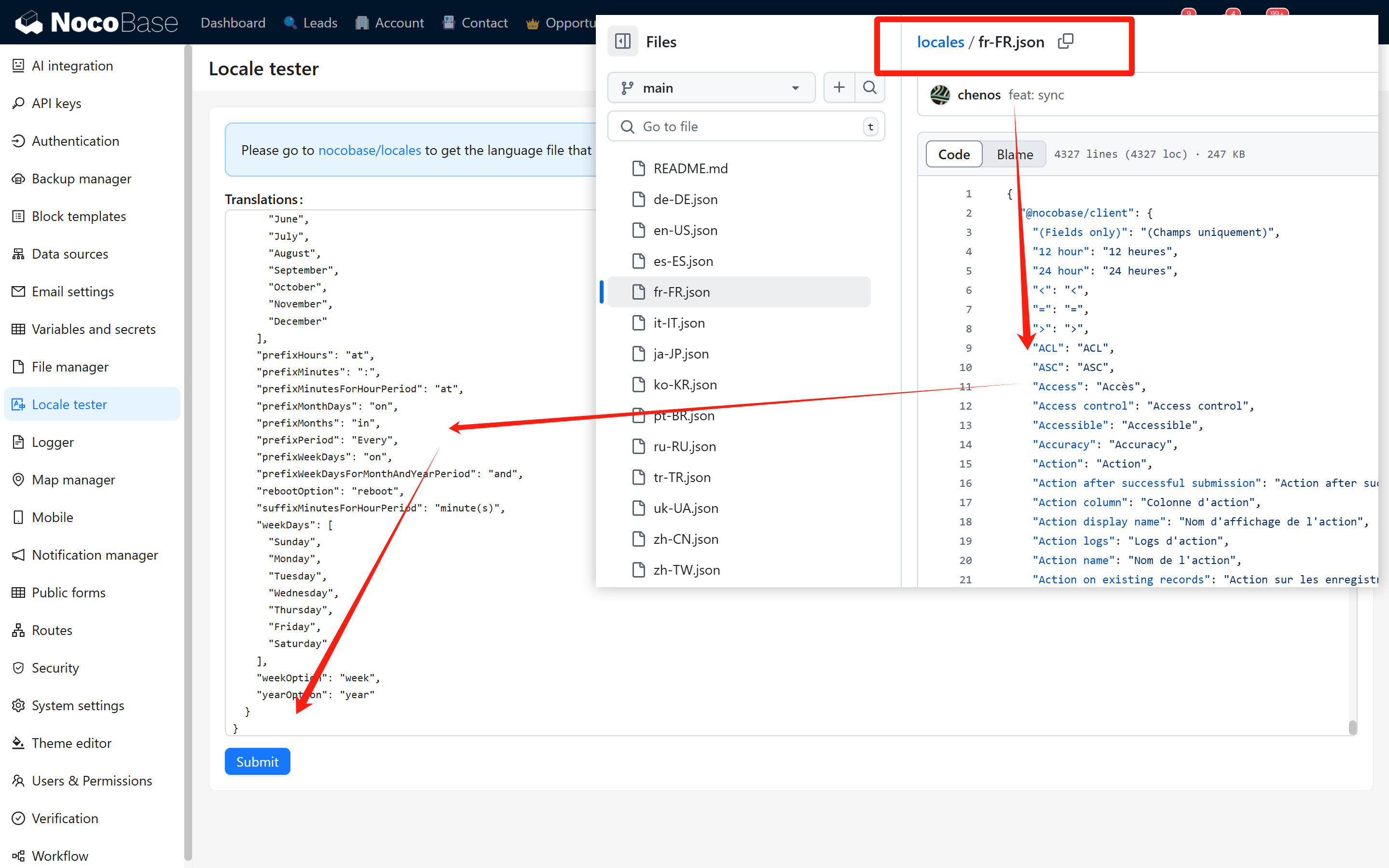Open the Theme editor settings
This screenshot has height=868, width=1389.
(x=71, y=743)
